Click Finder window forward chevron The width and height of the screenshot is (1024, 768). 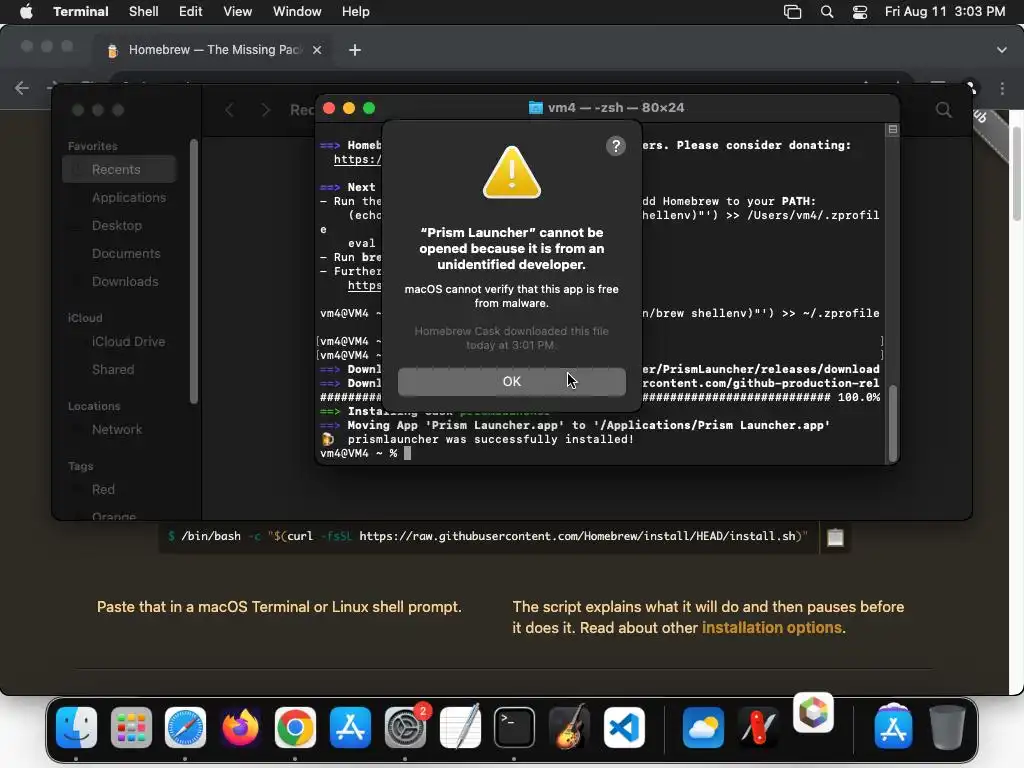pos(265,110)
